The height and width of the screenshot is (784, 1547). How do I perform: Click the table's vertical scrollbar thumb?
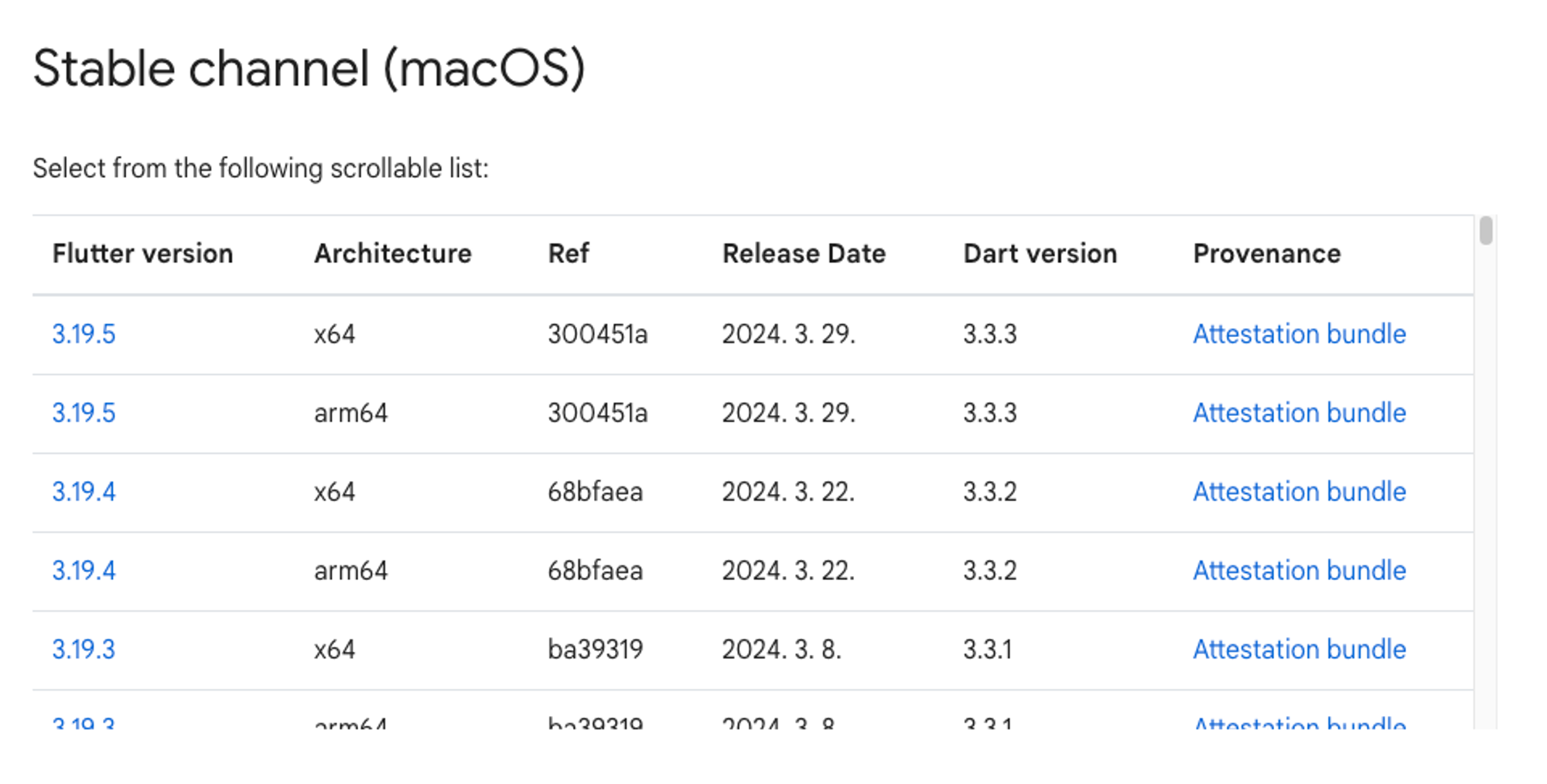[1486, 231]
